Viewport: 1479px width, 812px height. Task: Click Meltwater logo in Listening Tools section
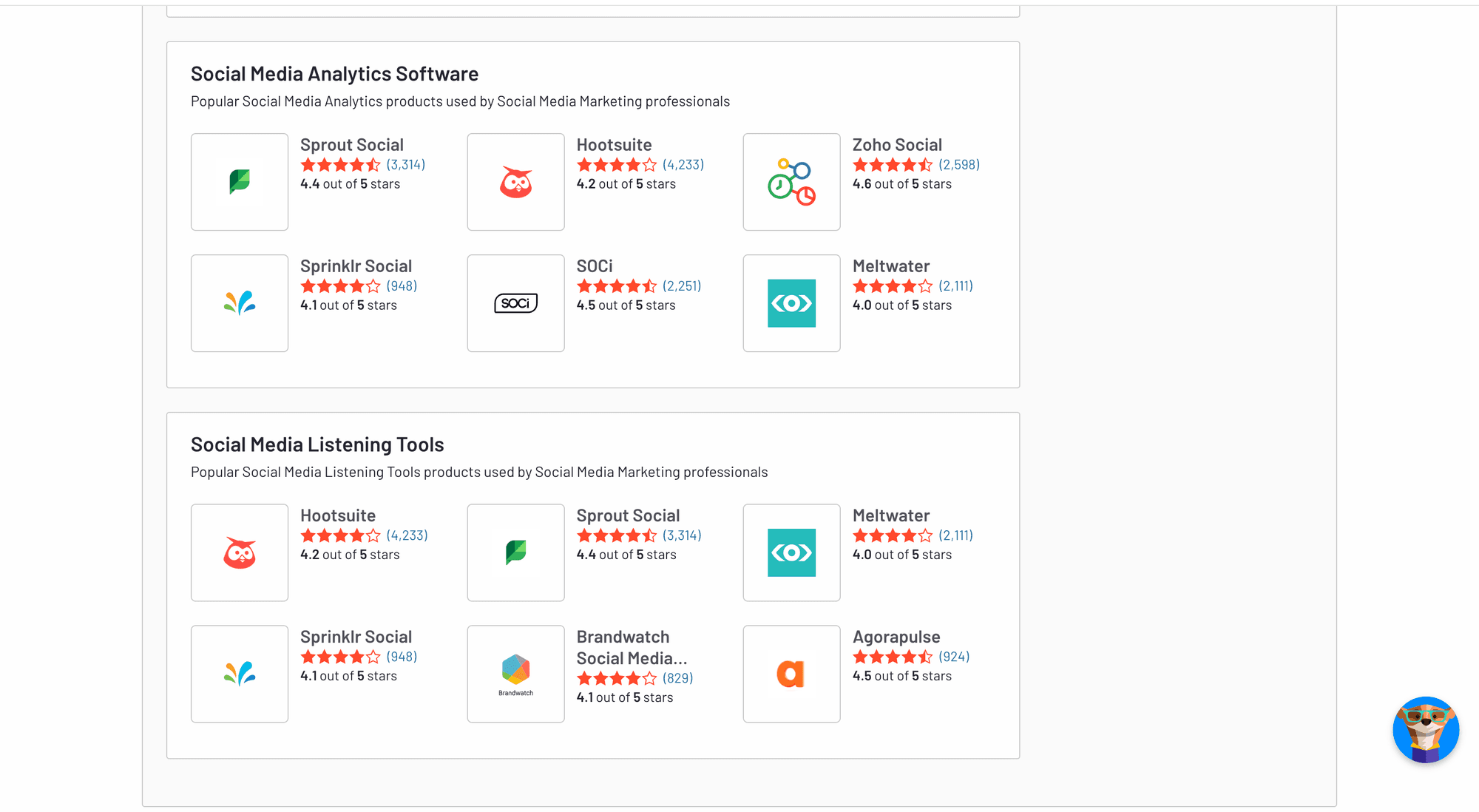click(x=791, y=552)
